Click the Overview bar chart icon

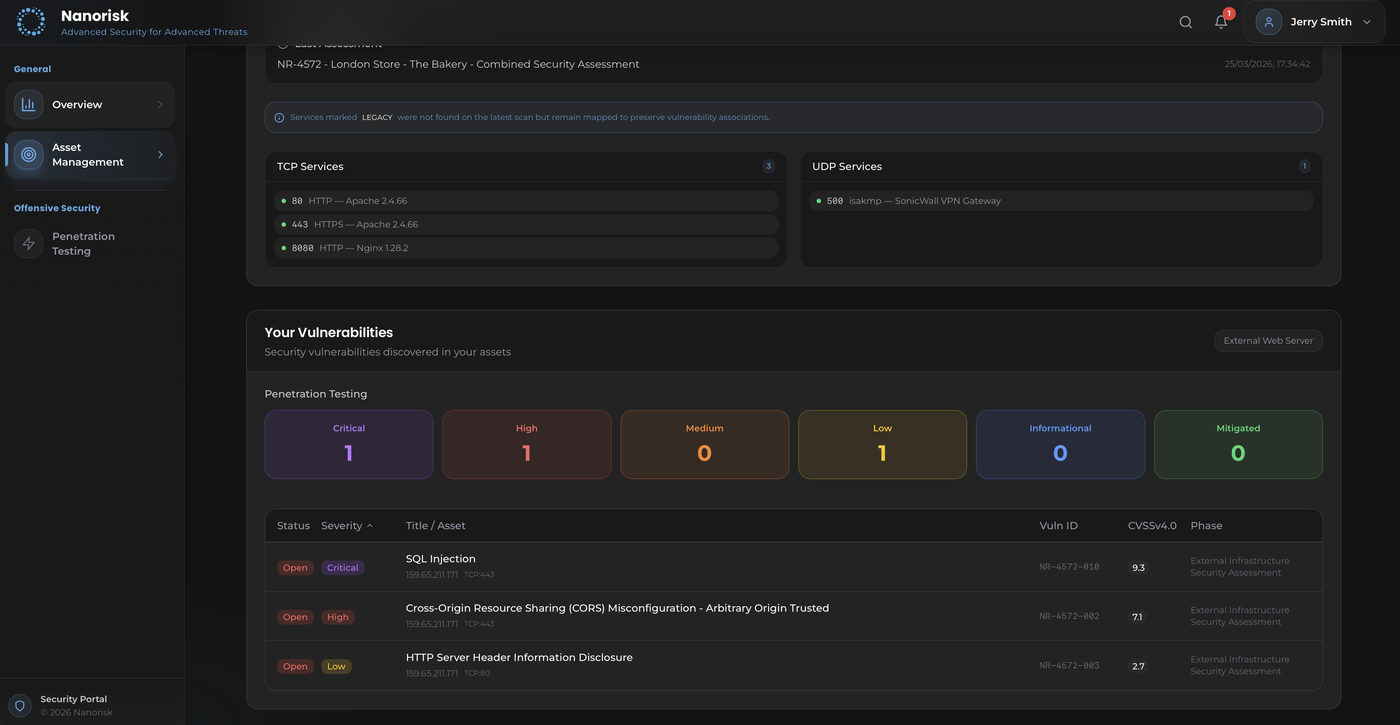click(28, 104)
